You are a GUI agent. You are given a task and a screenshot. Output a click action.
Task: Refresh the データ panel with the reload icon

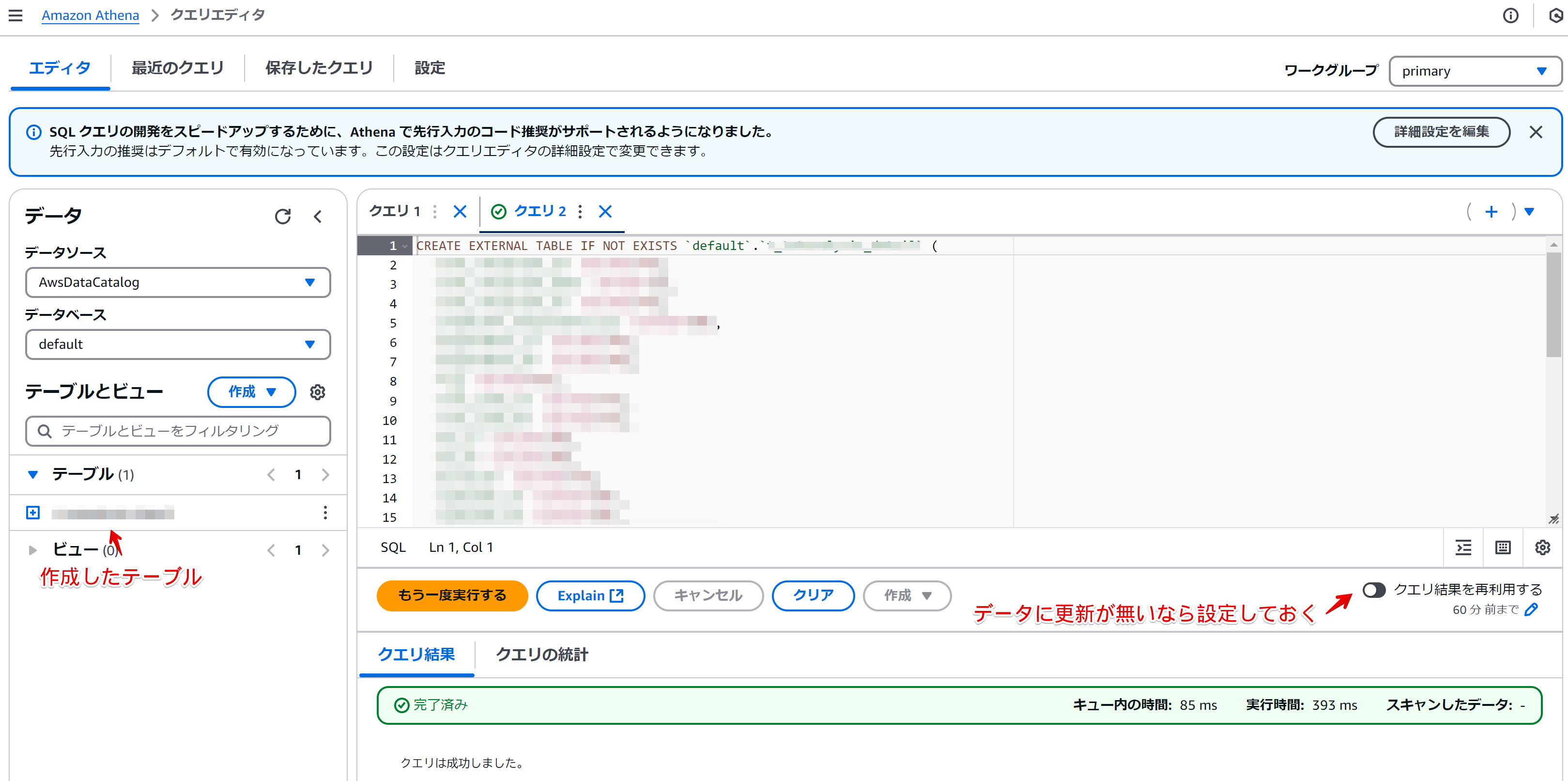click(x=282, y=216)
